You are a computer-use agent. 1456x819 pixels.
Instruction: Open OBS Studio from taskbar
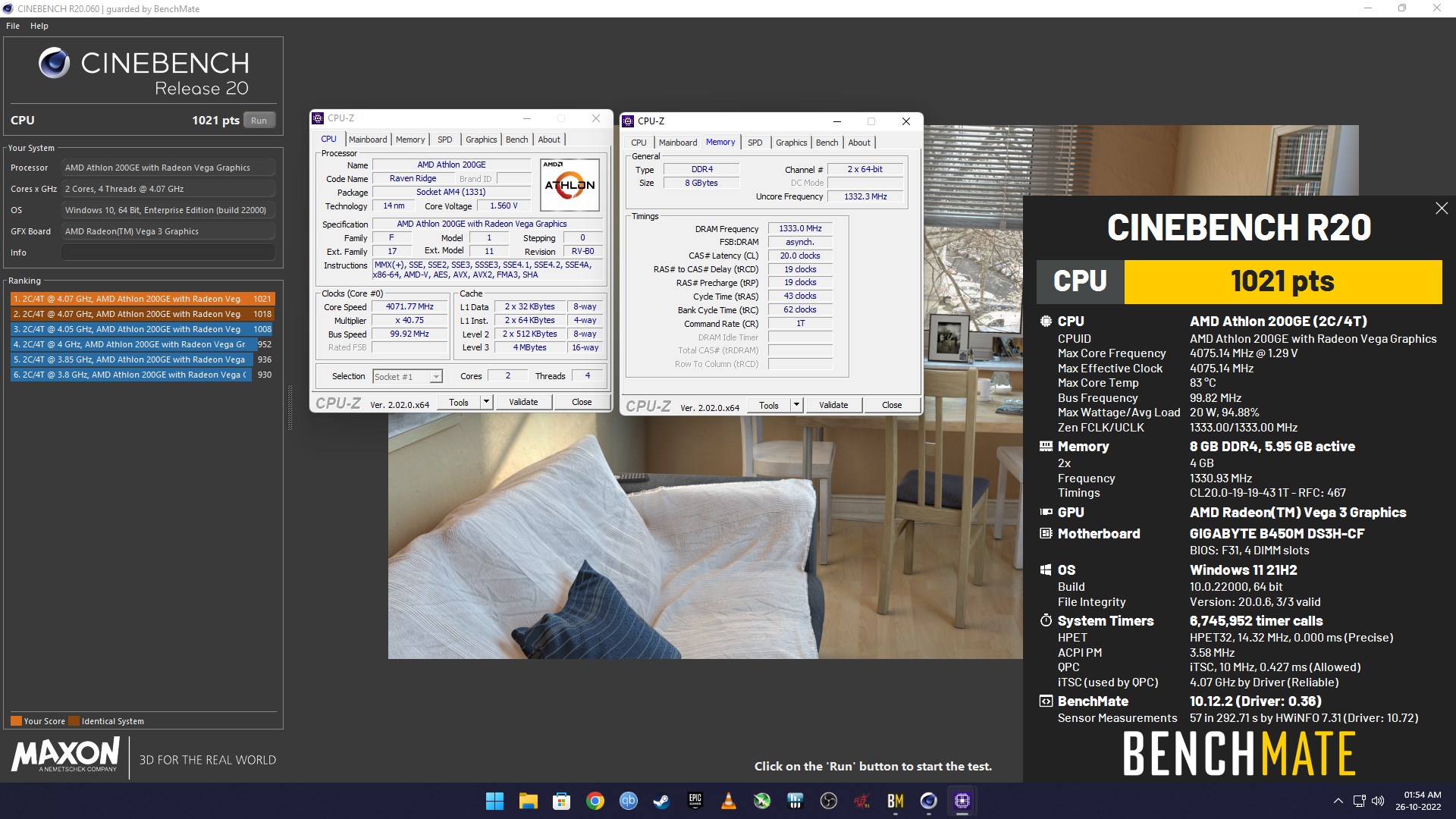point(829,801)
